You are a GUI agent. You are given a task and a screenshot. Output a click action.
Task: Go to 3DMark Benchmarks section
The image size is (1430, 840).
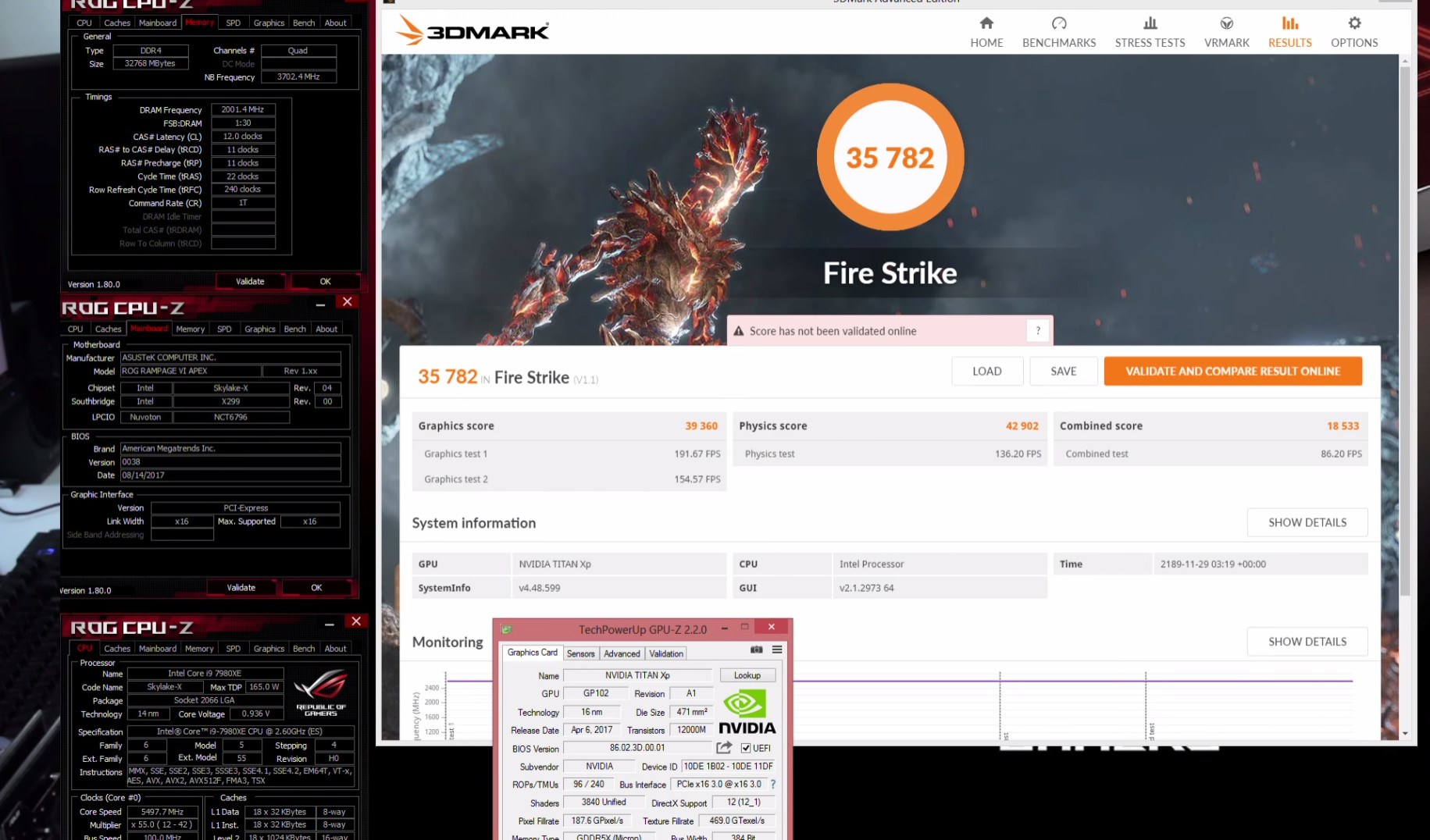click(x=1059, y=32)
